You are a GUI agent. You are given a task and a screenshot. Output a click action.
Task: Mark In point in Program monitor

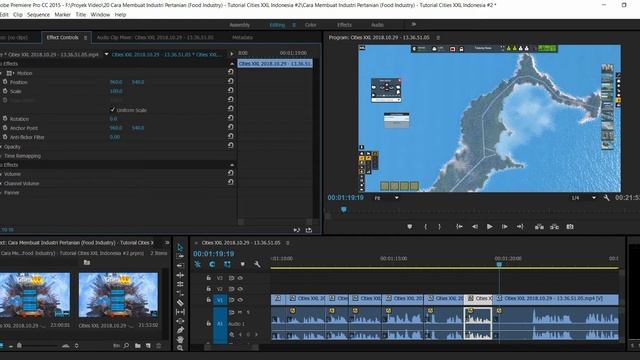click(x=426, y=227)
